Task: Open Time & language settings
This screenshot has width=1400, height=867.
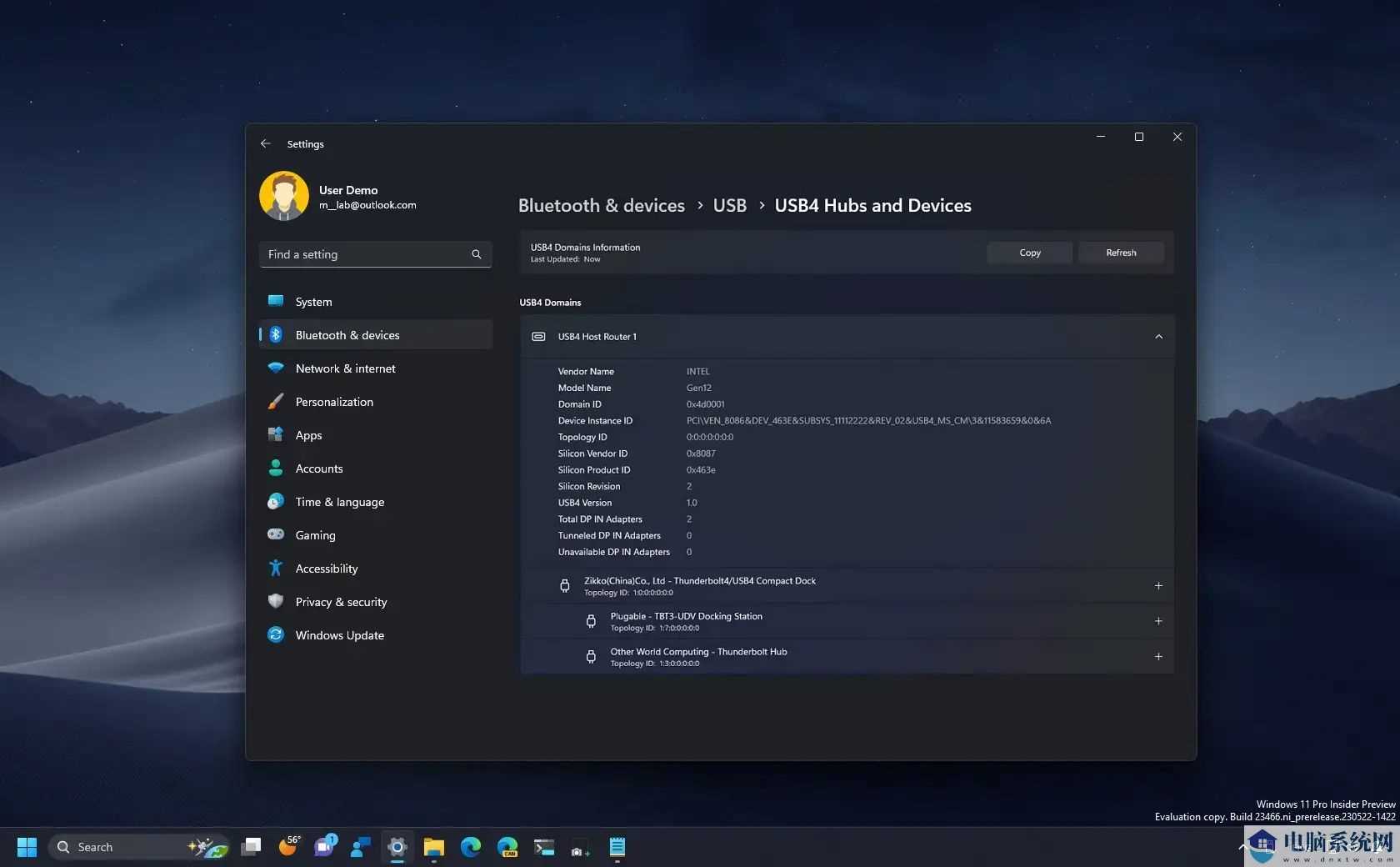Action: point(376,502)
